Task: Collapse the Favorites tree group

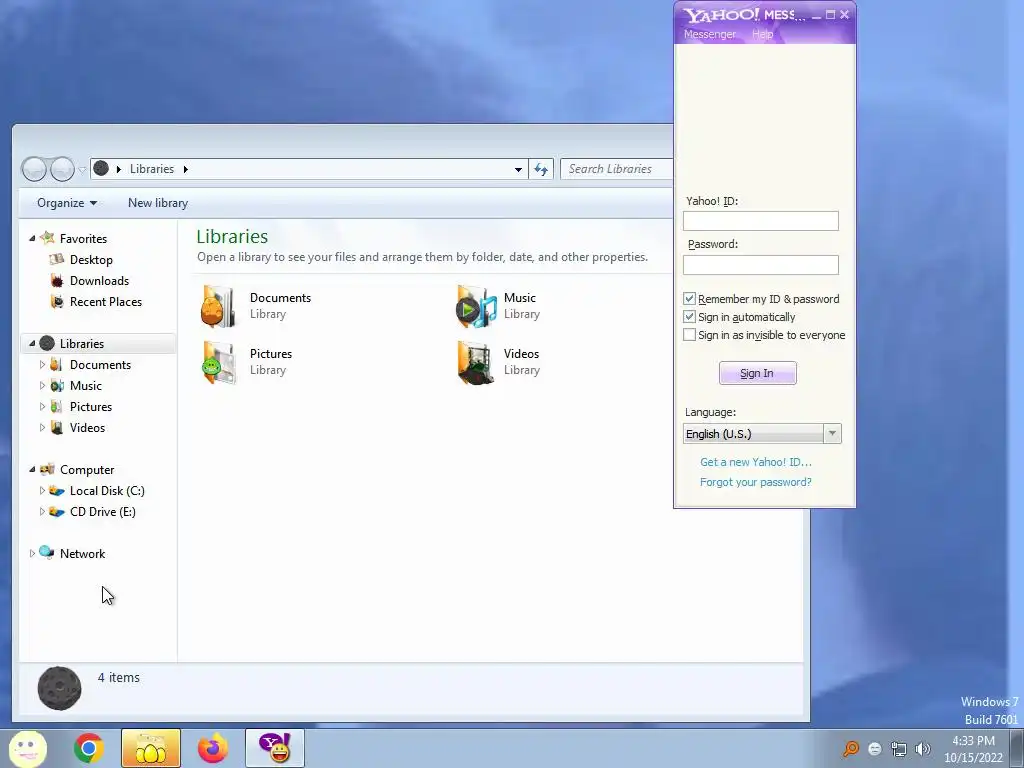Action: 32,238
